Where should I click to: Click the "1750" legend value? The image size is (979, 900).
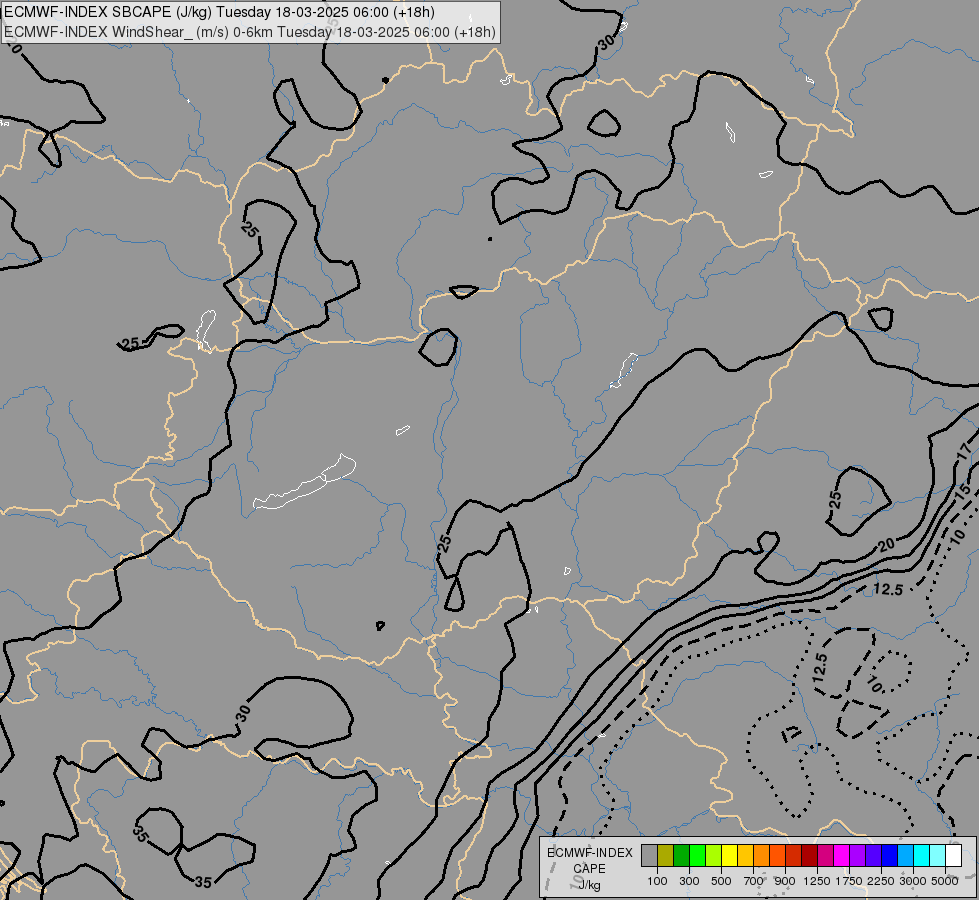click(849, 881)
